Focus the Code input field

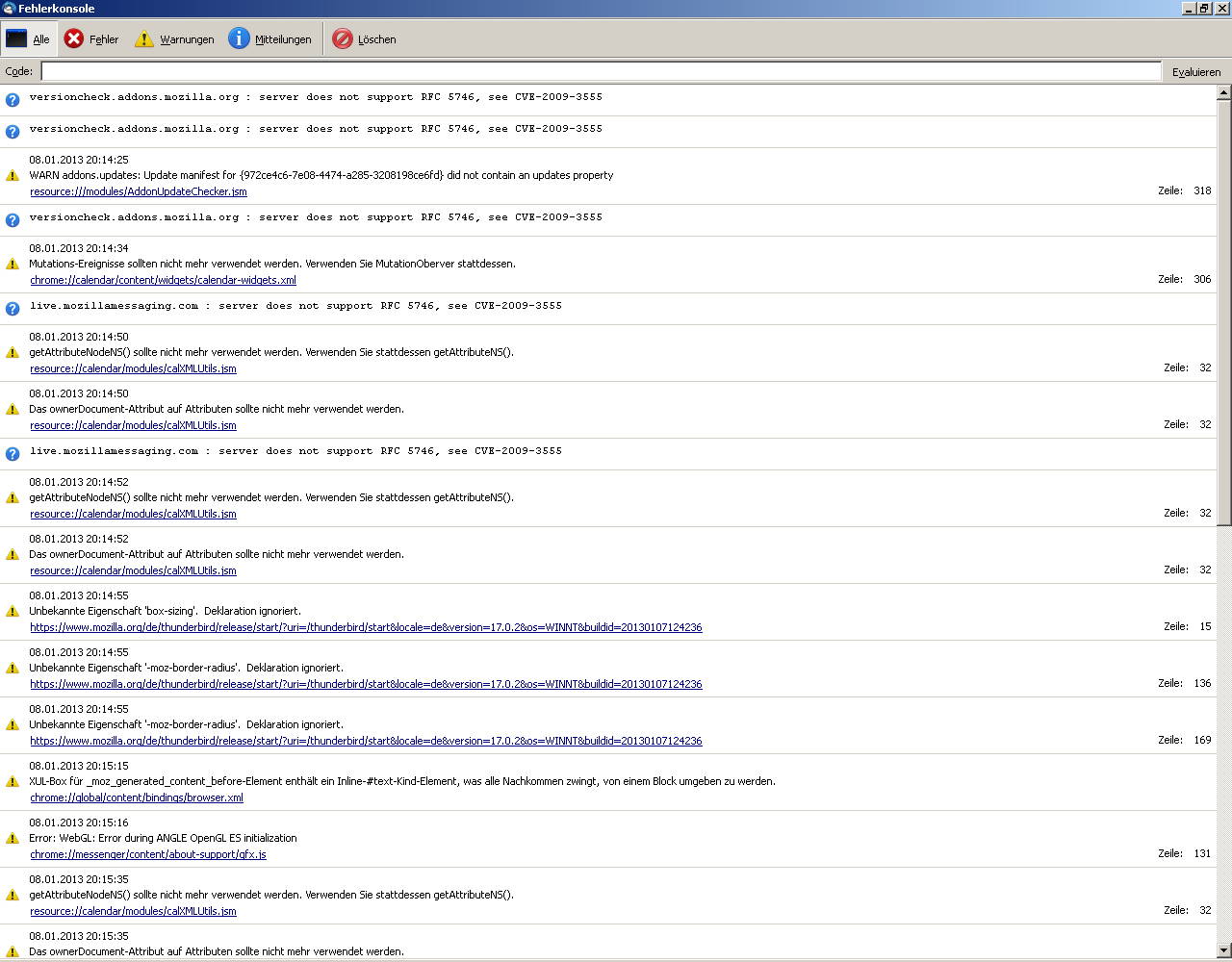point(601,71)
